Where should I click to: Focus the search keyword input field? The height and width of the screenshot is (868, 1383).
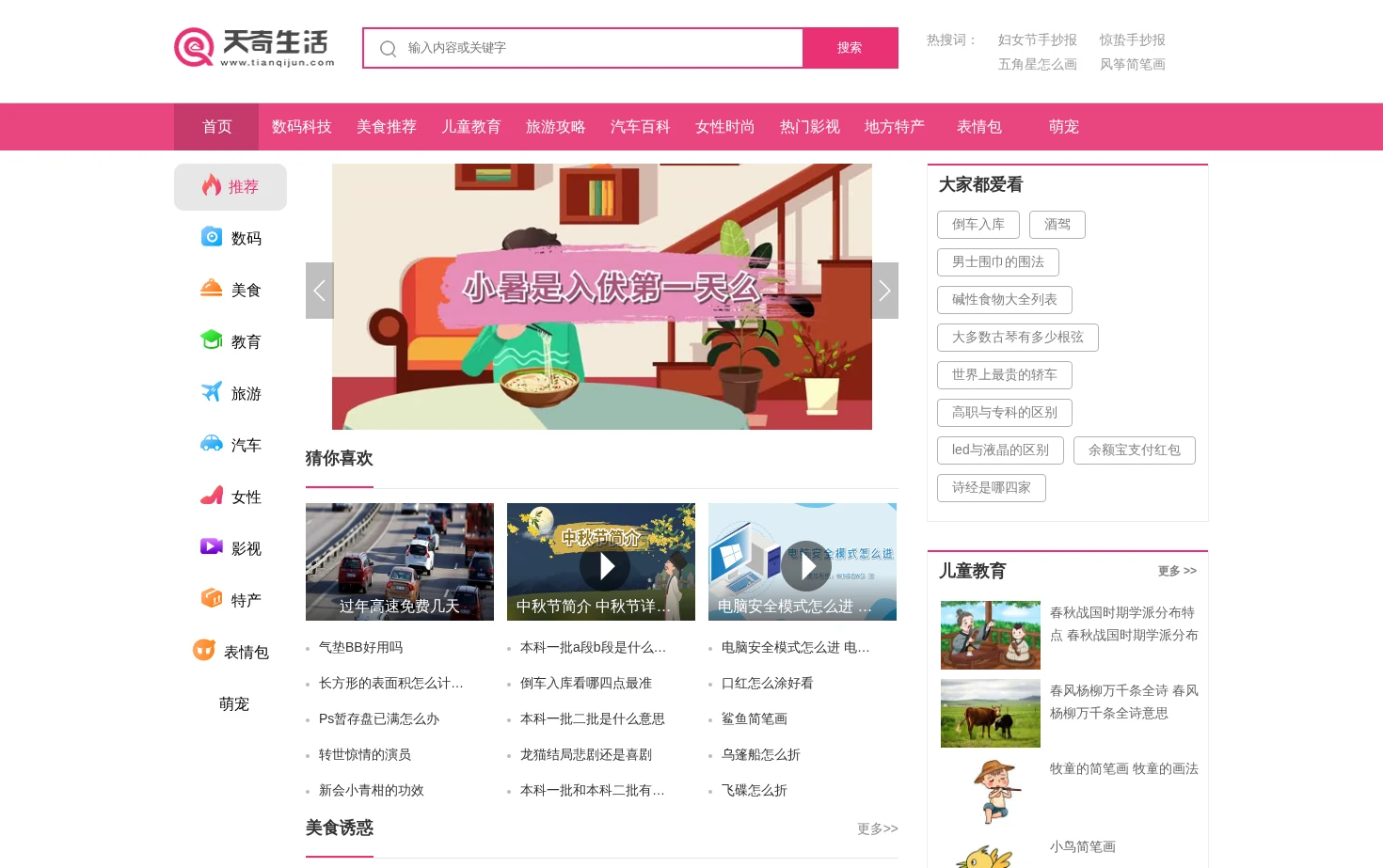583,48
